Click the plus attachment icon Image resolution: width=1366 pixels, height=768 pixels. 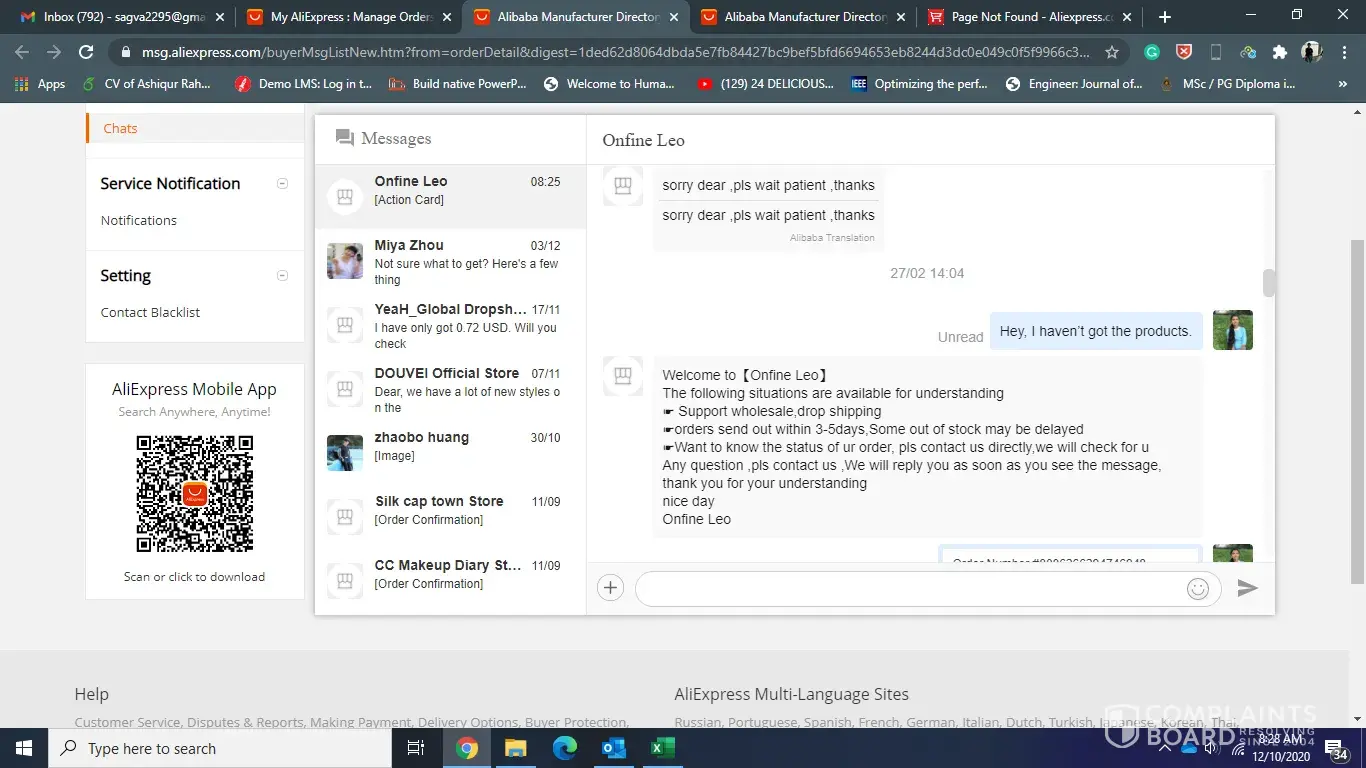pos(610,588)
